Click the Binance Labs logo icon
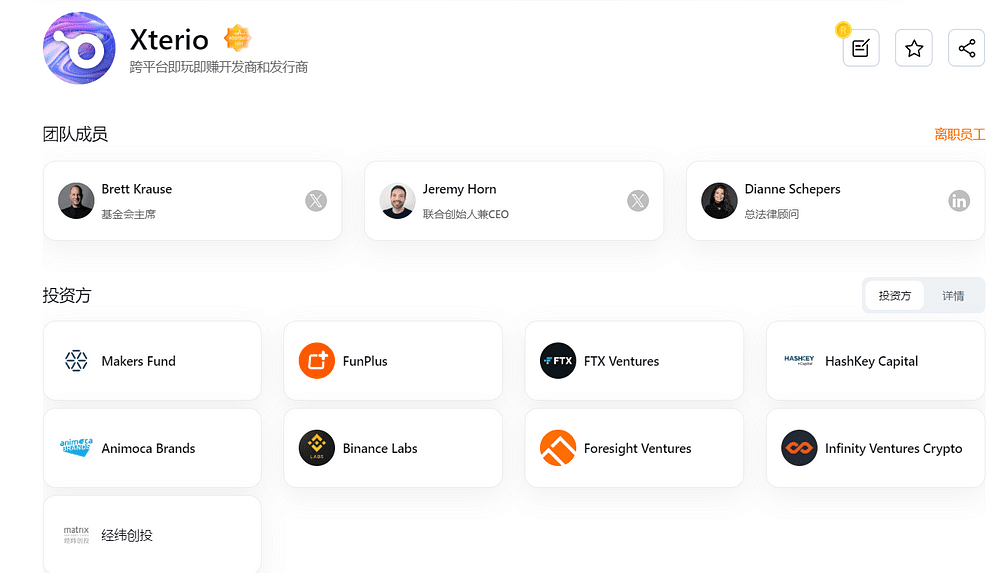1000x573 pixels. click(317, 448)
